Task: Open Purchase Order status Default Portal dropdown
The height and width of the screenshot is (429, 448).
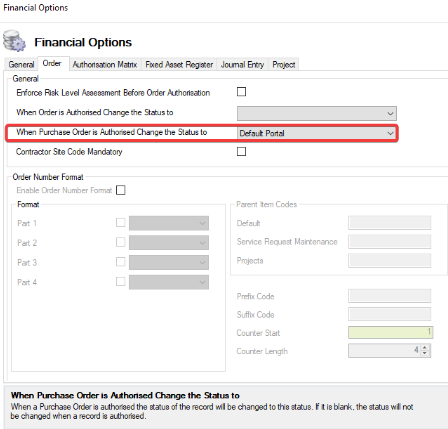Action: pyautogui.click(x=317, y=133)
